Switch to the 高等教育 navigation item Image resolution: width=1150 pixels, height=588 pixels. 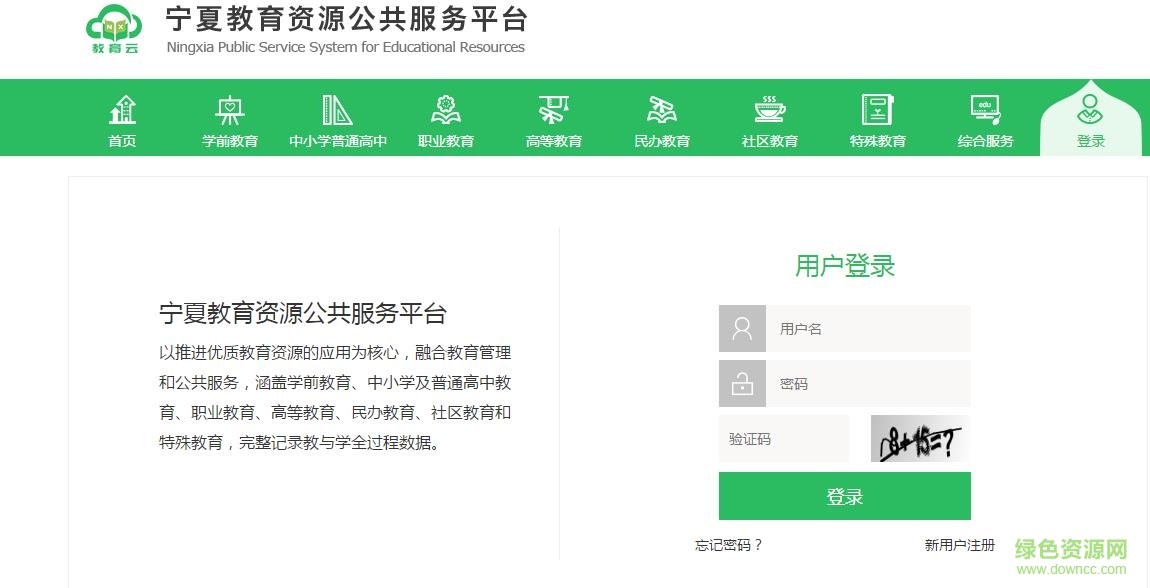pos(553,141)
